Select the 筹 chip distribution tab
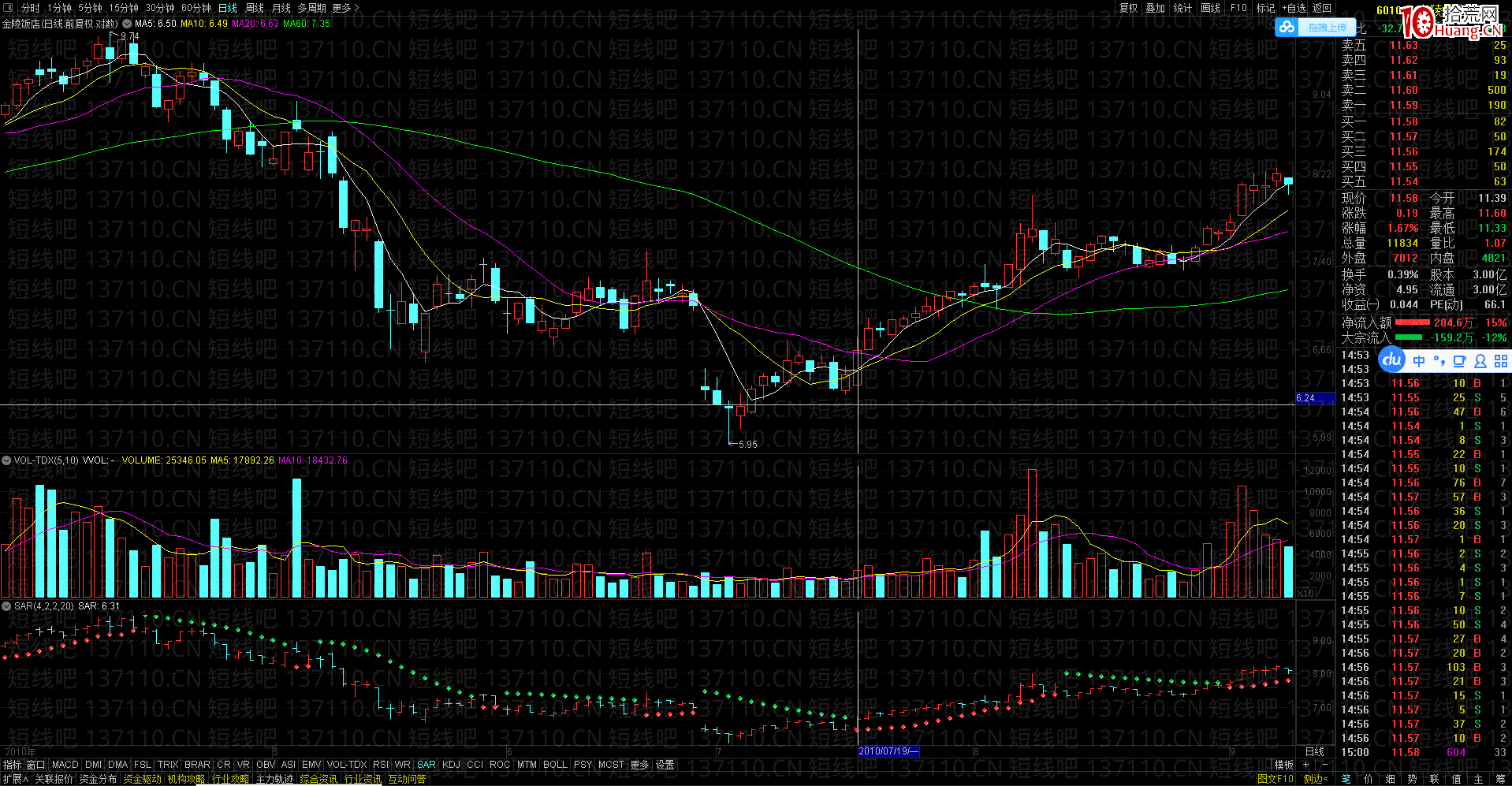 1500,779
